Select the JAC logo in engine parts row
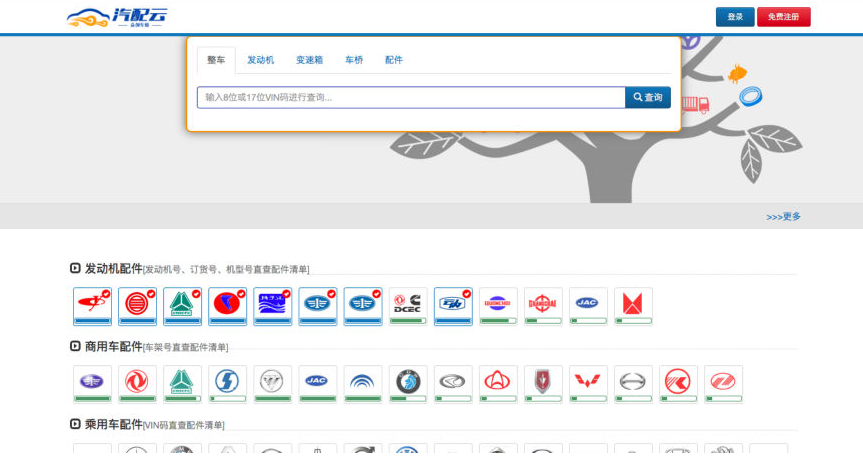The height and width of the screenshot is (459, 863). pos(588,304)
